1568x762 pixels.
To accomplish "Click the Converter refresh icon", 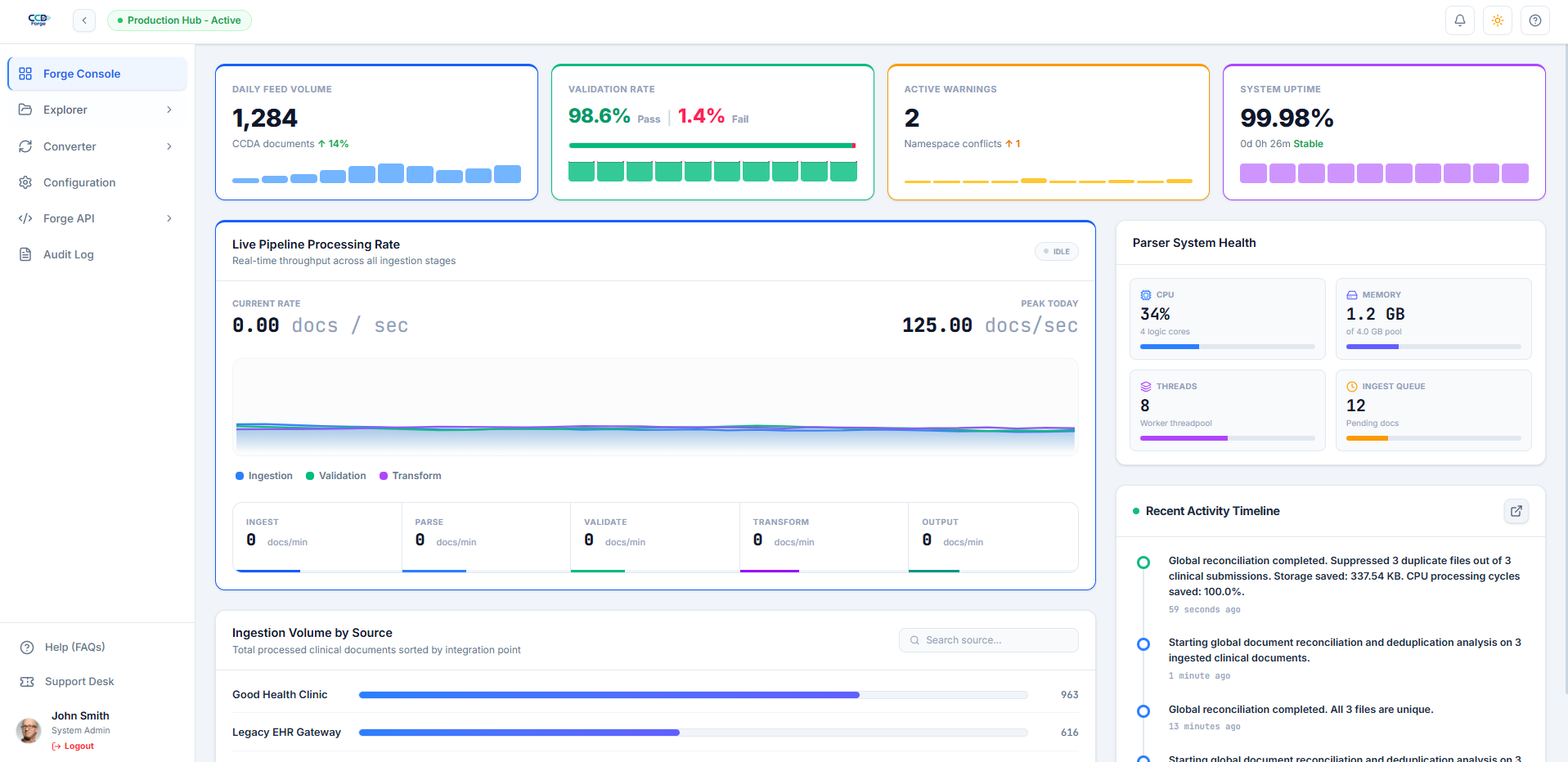I will click(x=25, y=146).
